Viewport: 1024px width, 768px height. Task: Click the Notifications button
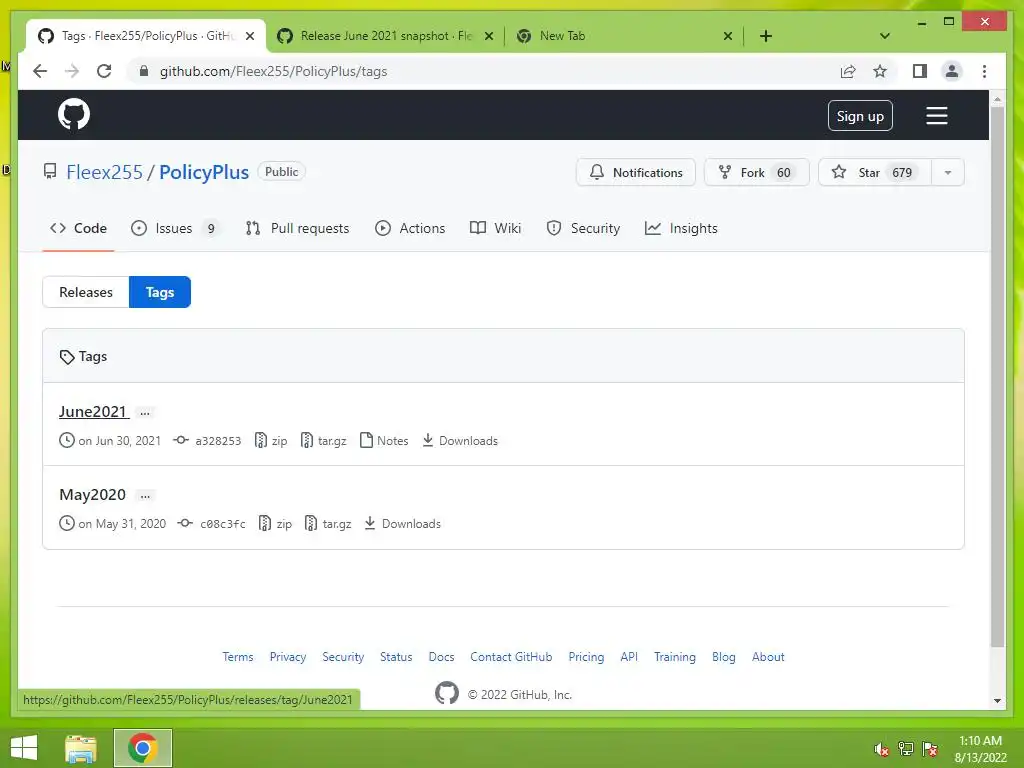(x=635, y=172)
